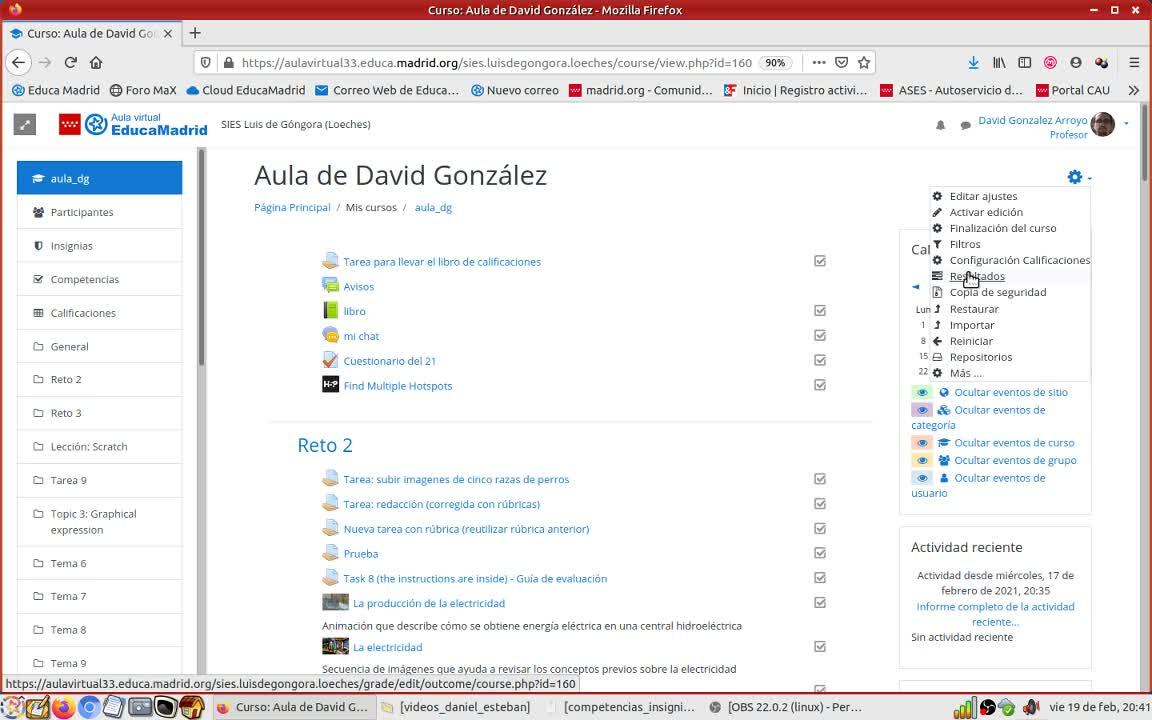Screen dimensions: 1152x720
Task: Open the Firefox hamburger menu
Action: 1134,62
